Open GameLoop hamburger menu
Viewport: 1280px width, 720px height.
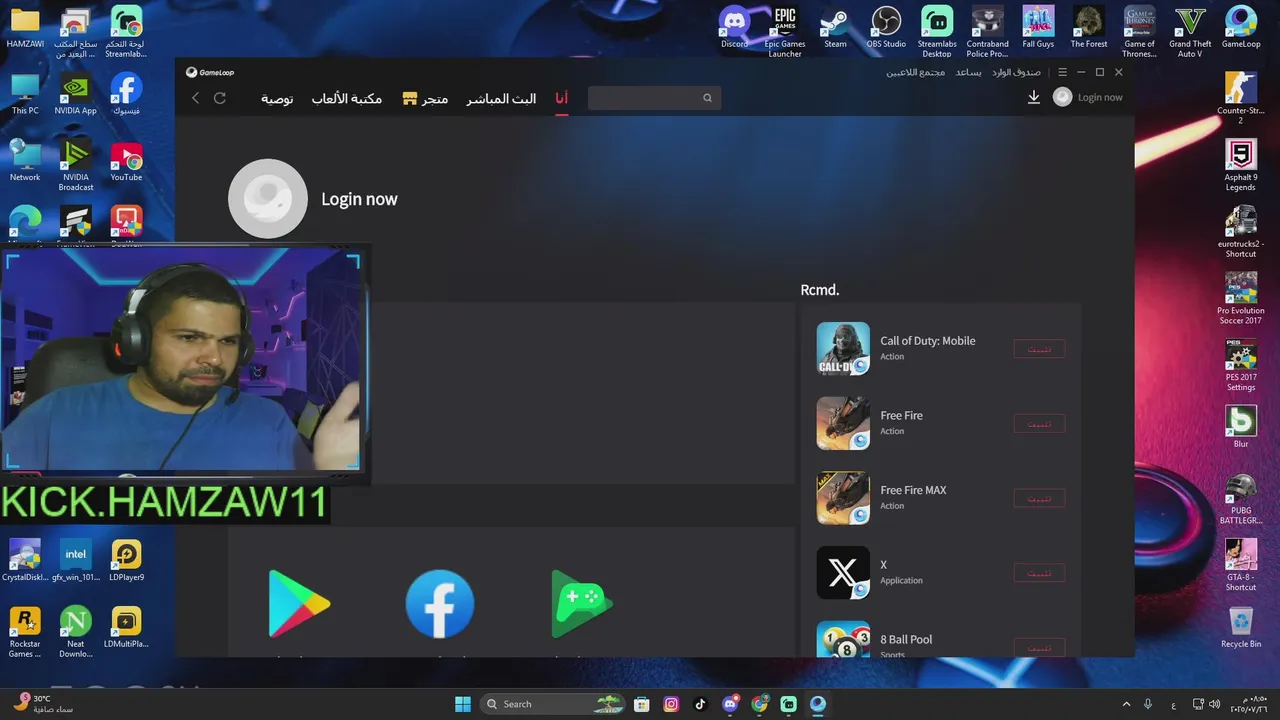1063,72
